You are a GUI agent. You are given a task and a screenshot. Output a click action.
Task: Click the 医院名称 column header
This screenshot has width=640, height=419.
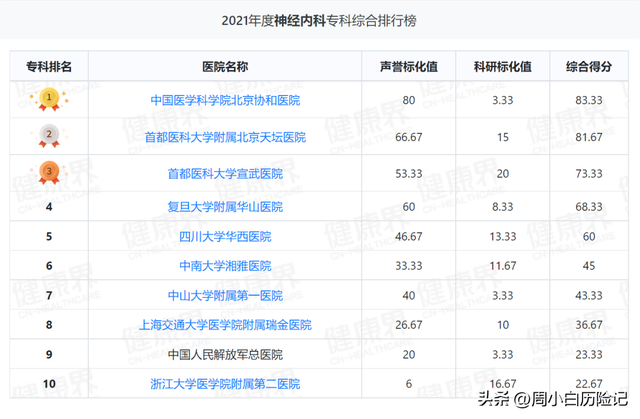225,67
